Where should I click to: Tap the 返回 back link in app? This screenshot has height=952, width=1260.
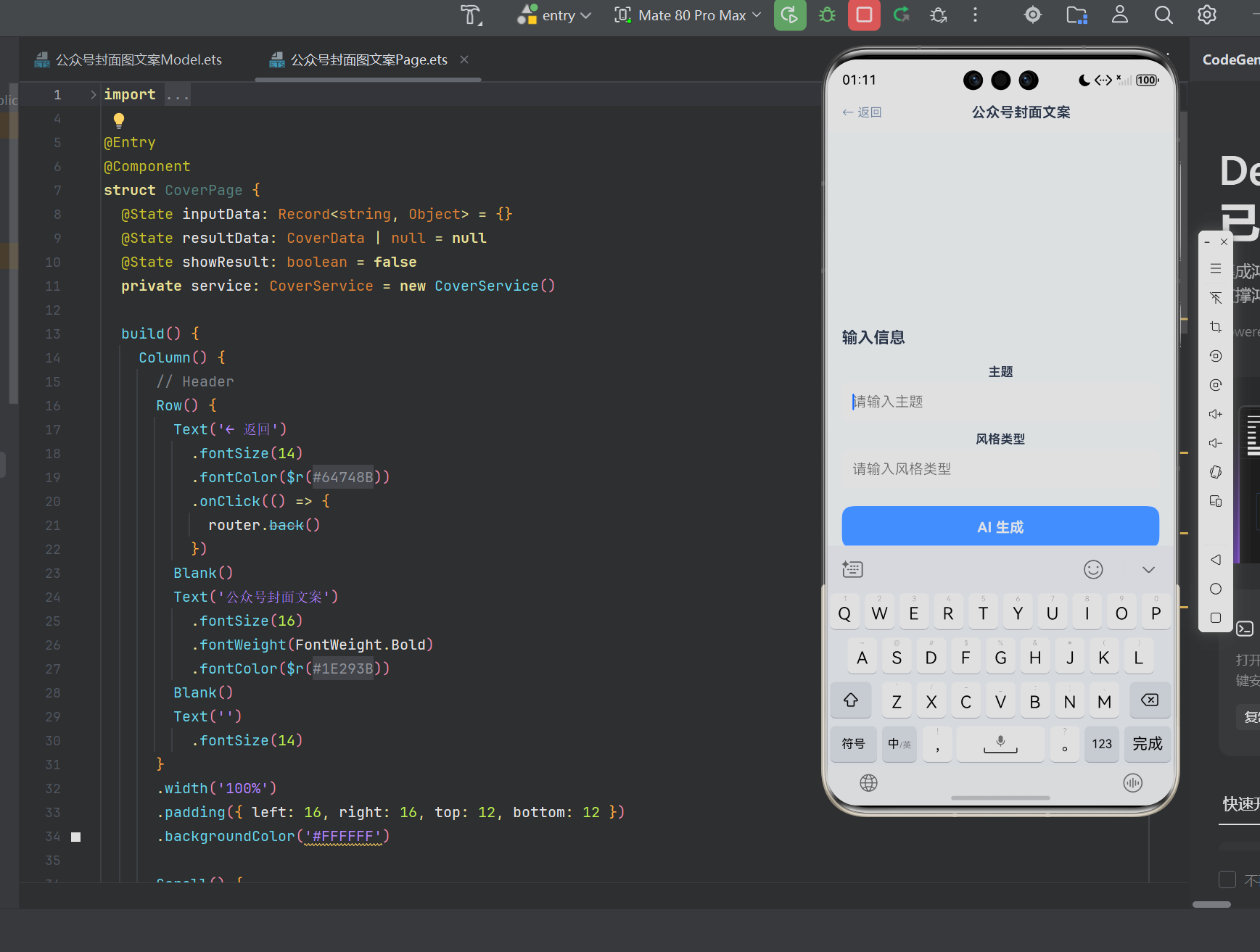coord(862,112)
